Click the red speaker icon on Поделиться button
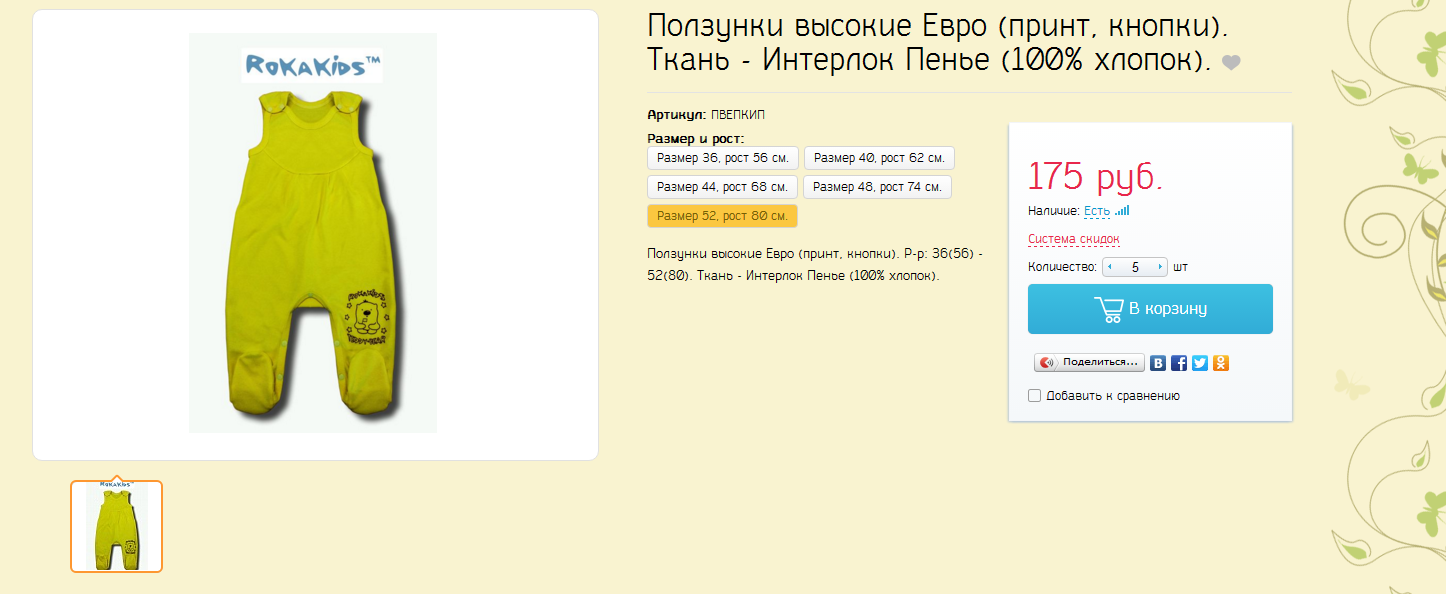This screenshot has height=594, width=1446. [1048, 362]
